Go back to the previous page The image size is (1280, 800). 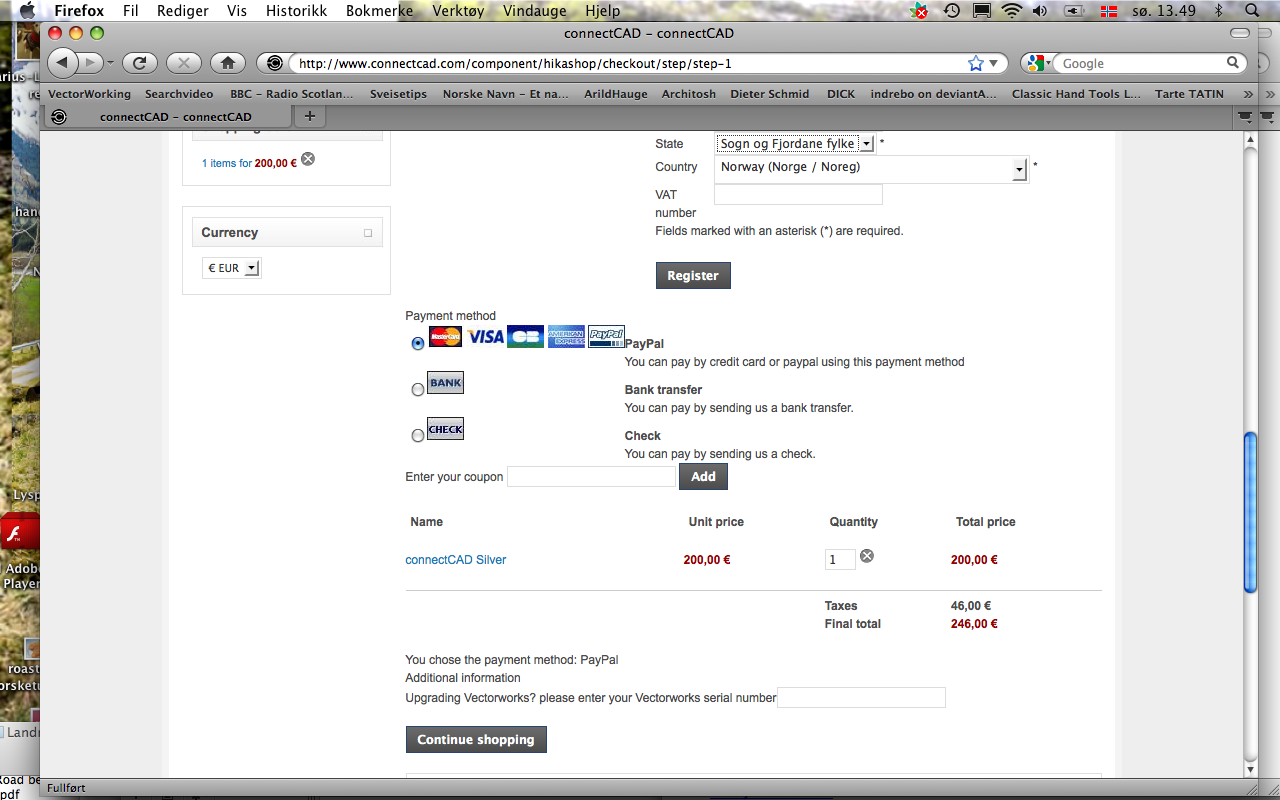pos(63,63)
